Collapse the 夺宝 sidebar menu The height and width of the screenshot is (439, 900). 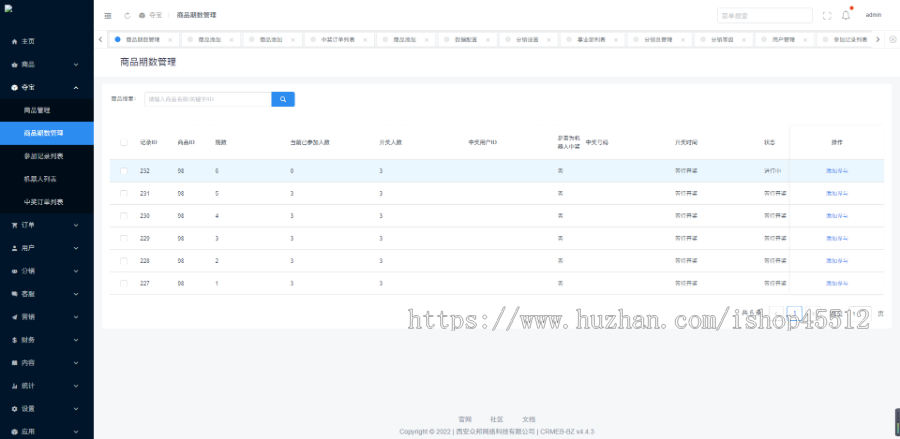coord(47,87)
